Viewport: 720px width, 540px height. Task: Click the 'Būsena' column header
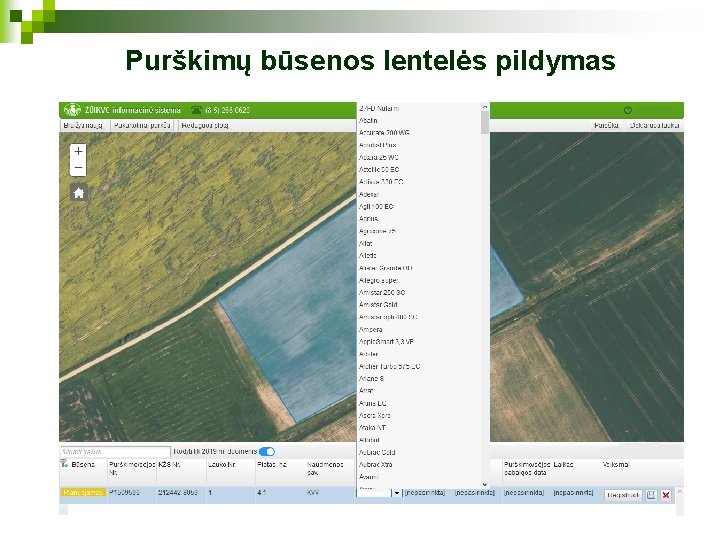[x=83, y=465]
